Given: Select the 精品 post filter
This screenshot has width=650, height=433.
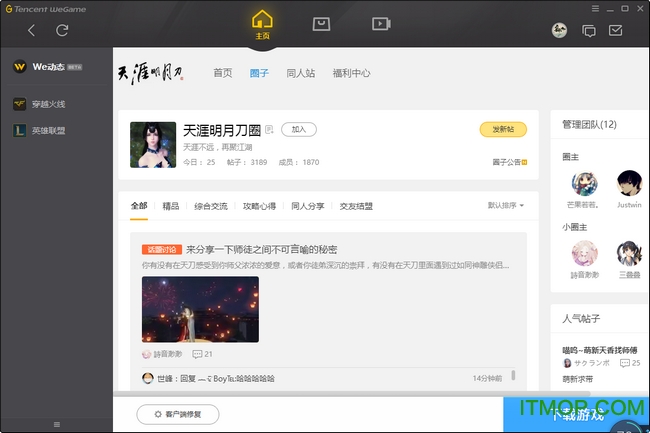Looking at the screenshot, I should tap(170, 206).
